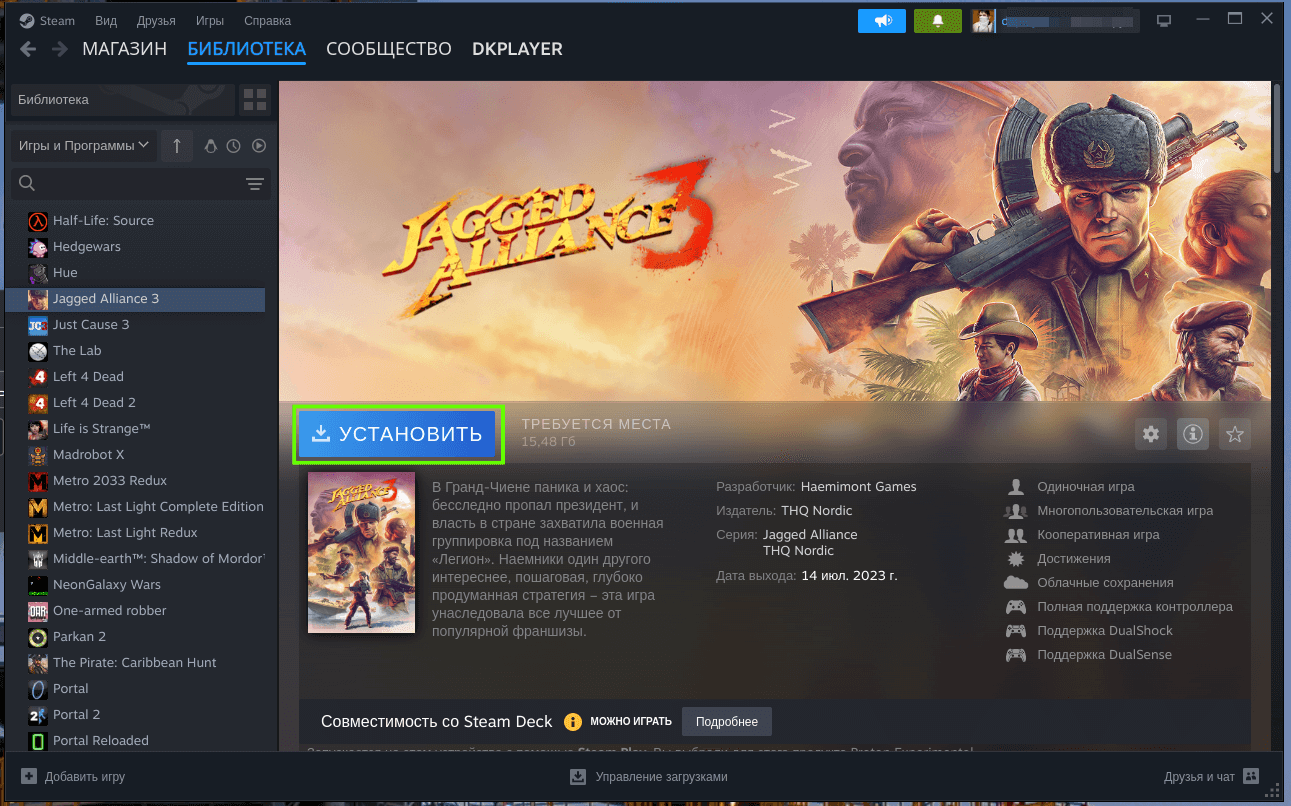
Task: Click the forward navigation arrow
Action: [60, 49]
